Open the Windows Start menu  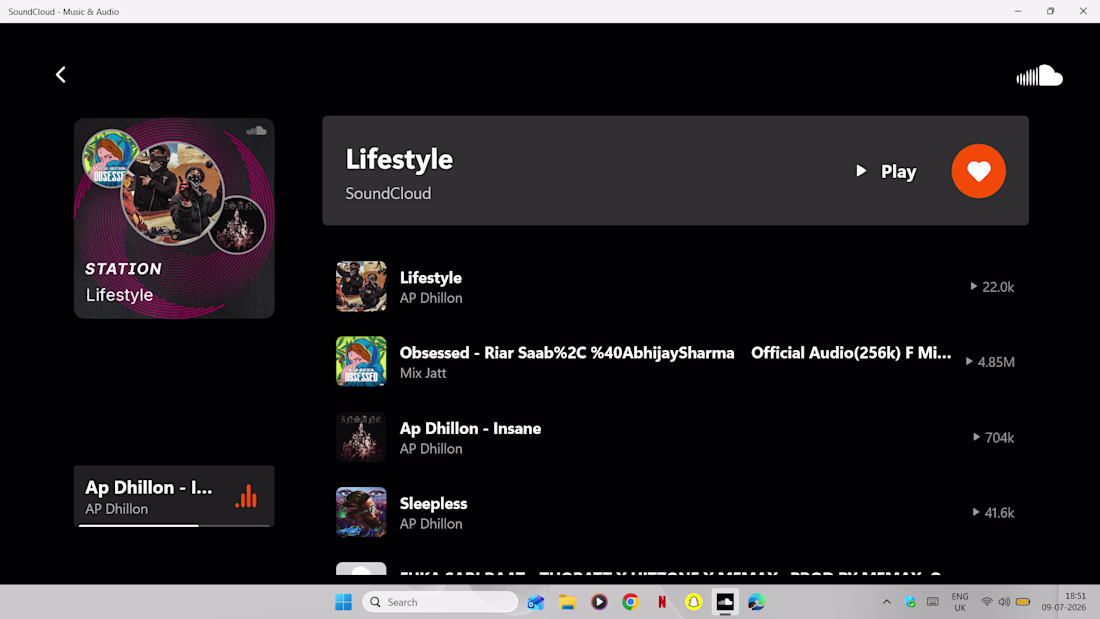pos(343,602)
